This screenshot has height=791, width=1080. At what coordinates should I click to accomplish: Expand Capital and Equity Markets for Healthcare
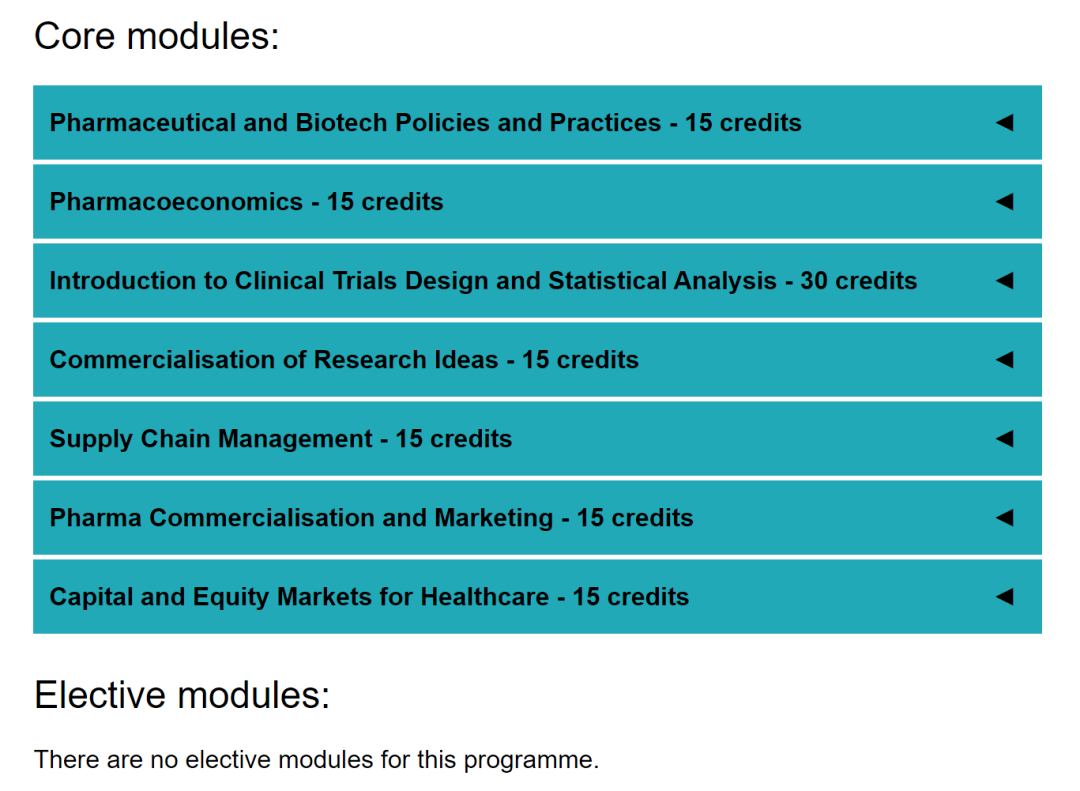pos(537,597)
